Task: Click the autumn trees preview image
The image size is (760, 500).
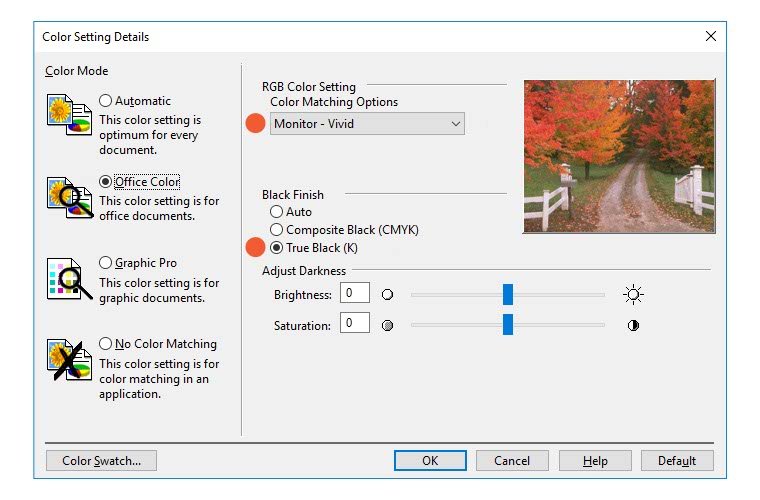Action: pyautogui.click(x=619, y=156)
